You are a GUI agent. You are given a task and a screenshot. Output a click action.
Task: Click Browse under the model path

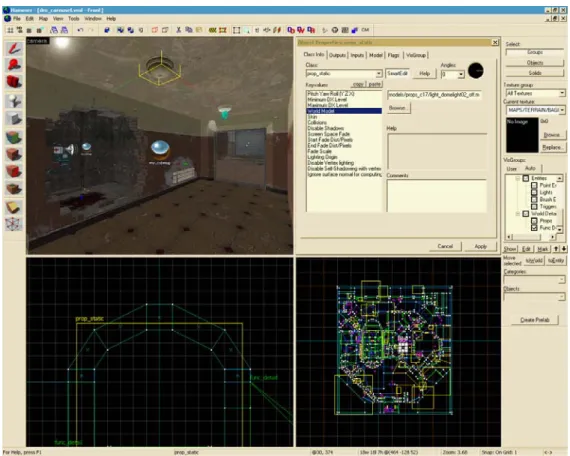pyautogui.click(x=398, y=108)
